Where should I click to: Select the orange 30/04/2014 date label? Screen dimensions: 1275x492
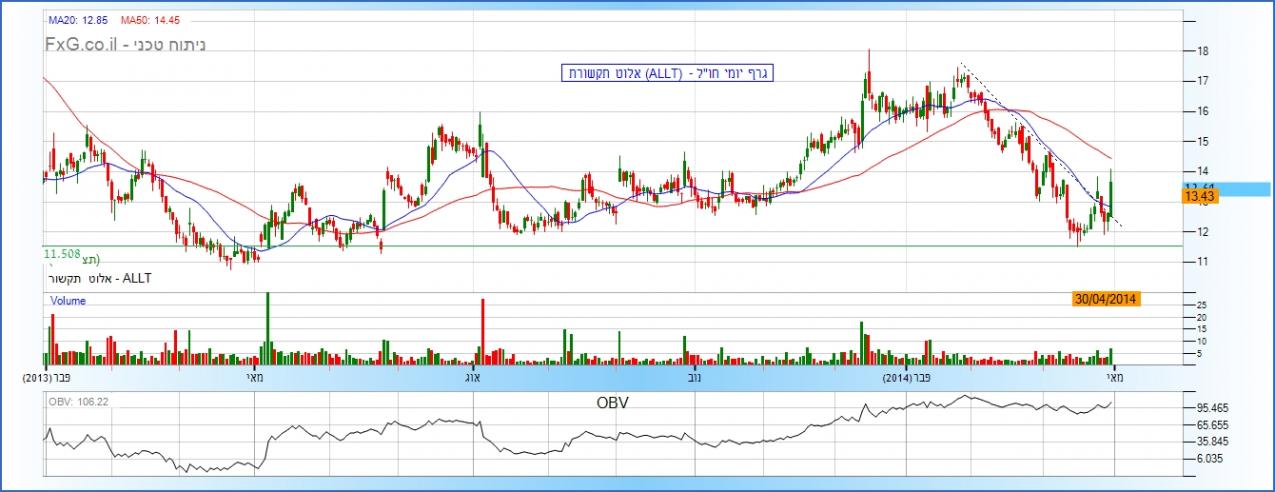1104,298
